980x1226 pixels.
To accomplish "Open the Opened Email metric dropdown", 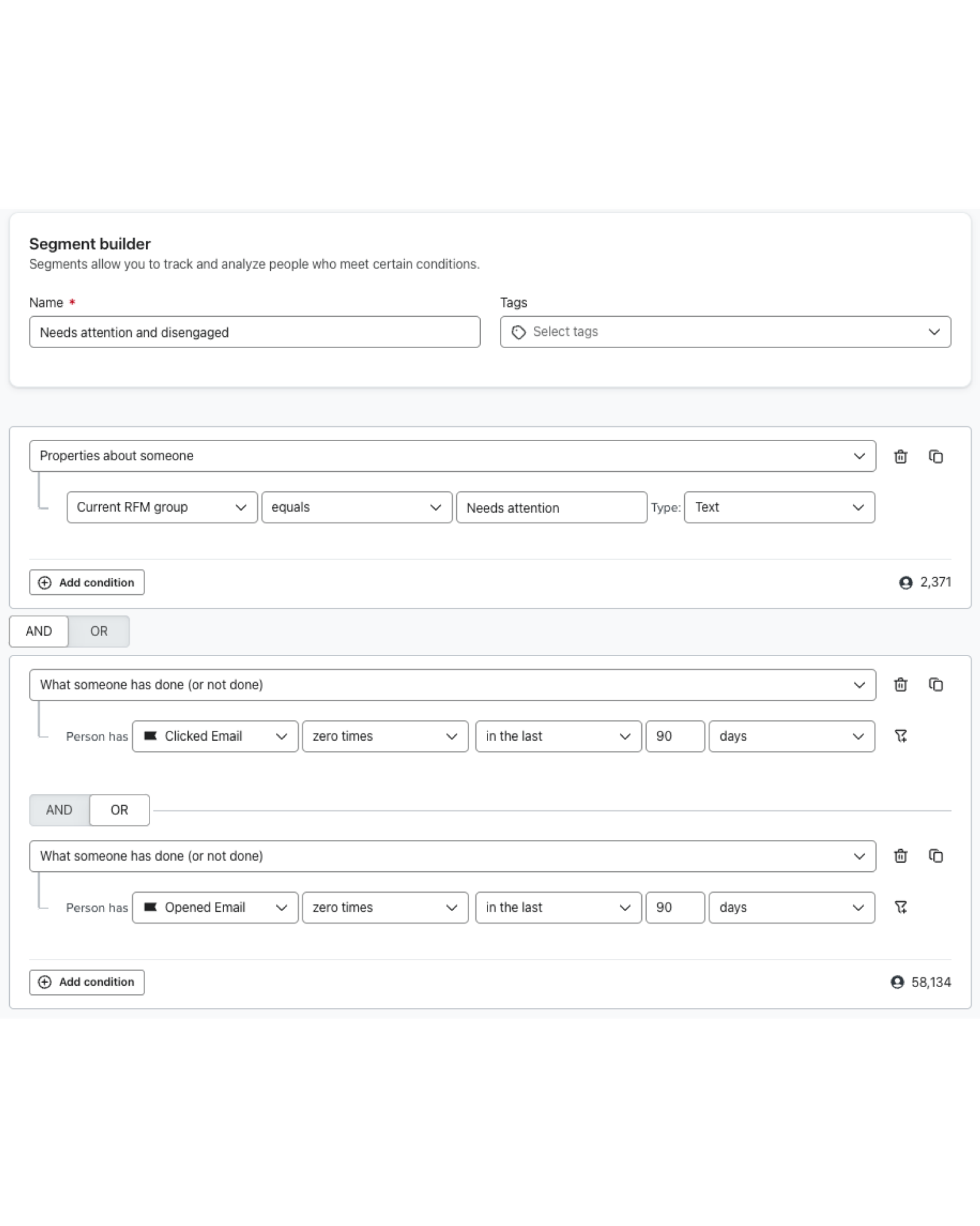I will click(x=215, y=907).
